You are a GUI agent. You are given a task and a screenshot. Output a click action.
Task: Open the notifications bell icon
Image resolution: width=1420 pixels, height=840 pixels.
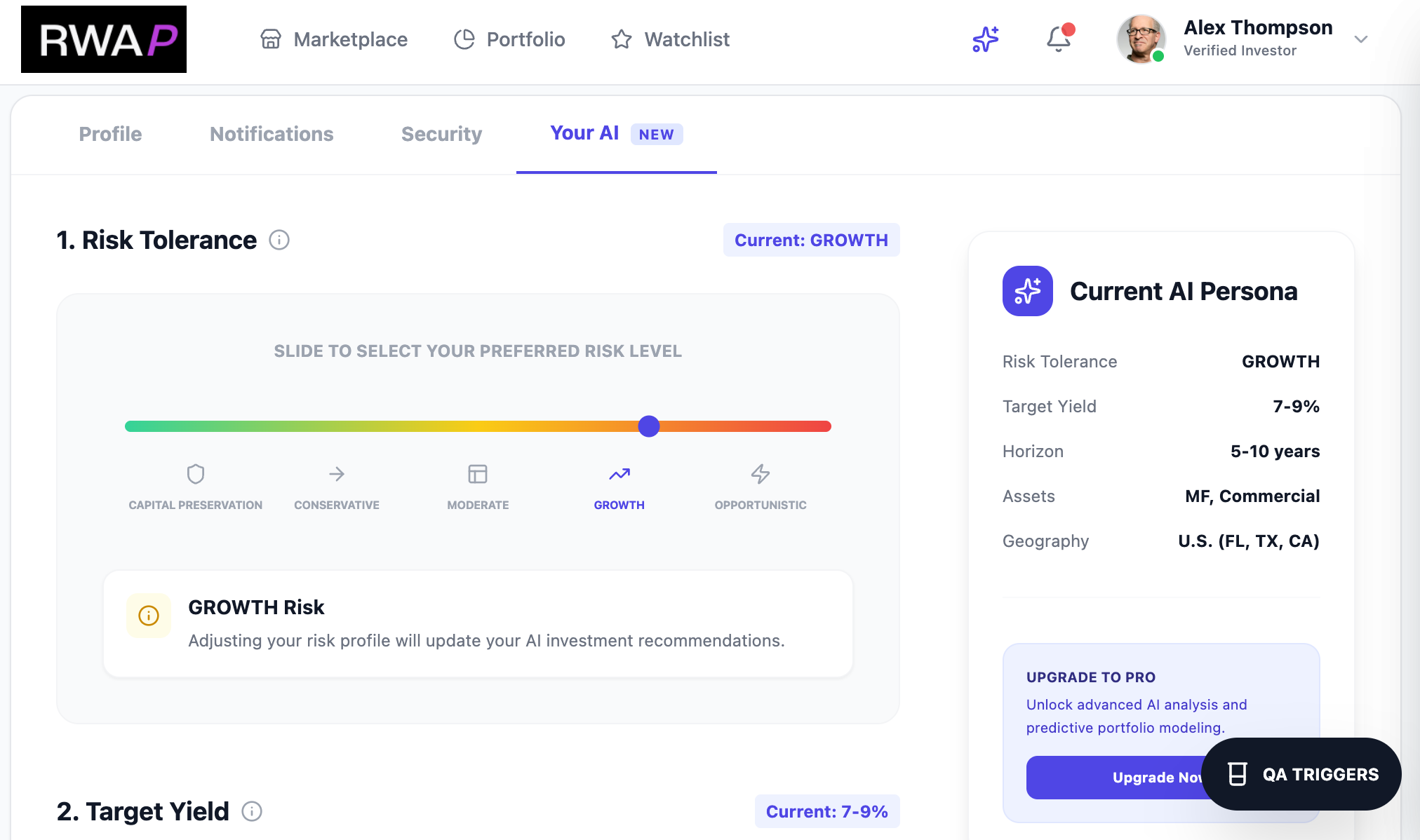1059,39
